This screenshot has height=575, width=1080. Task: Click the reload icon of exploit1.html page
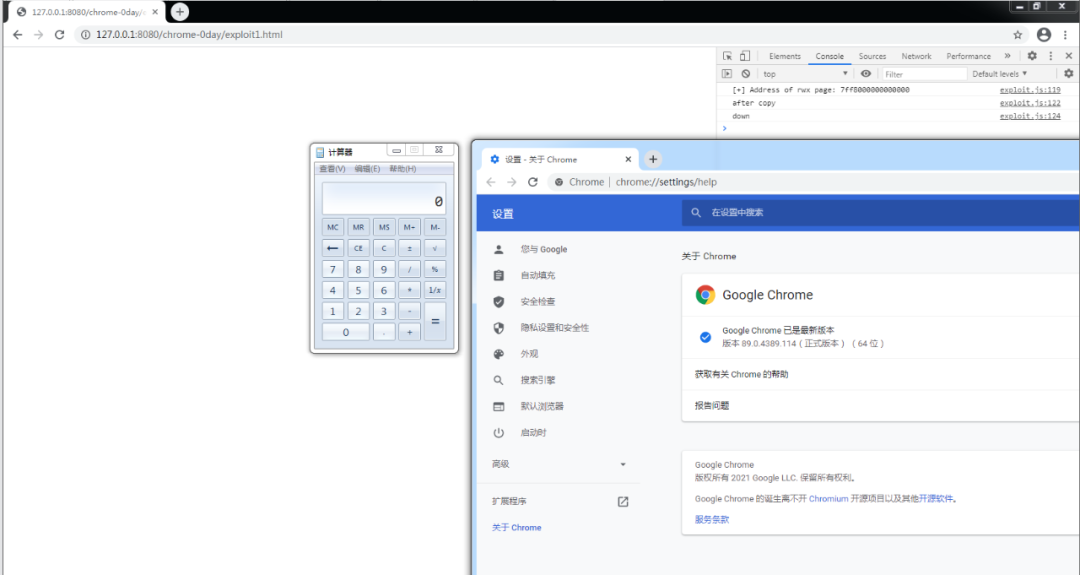[x=59, y=34]
